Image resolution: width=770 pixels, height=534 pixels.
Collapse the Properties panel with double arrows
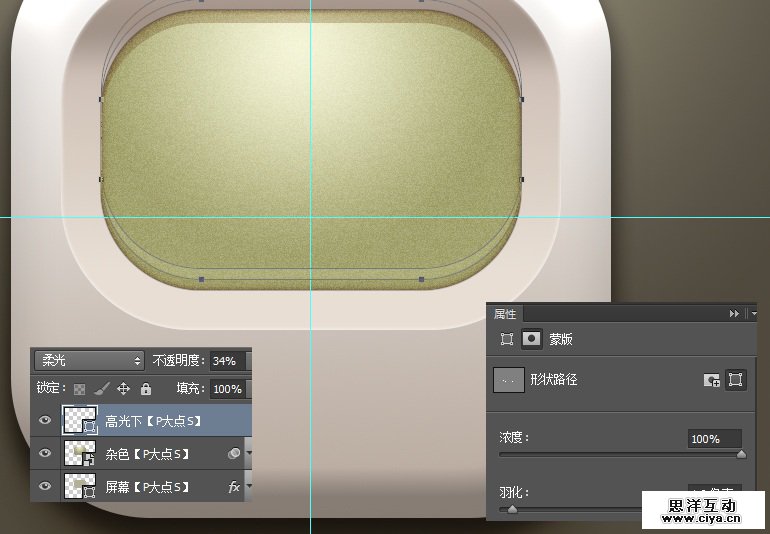(735, 313)
